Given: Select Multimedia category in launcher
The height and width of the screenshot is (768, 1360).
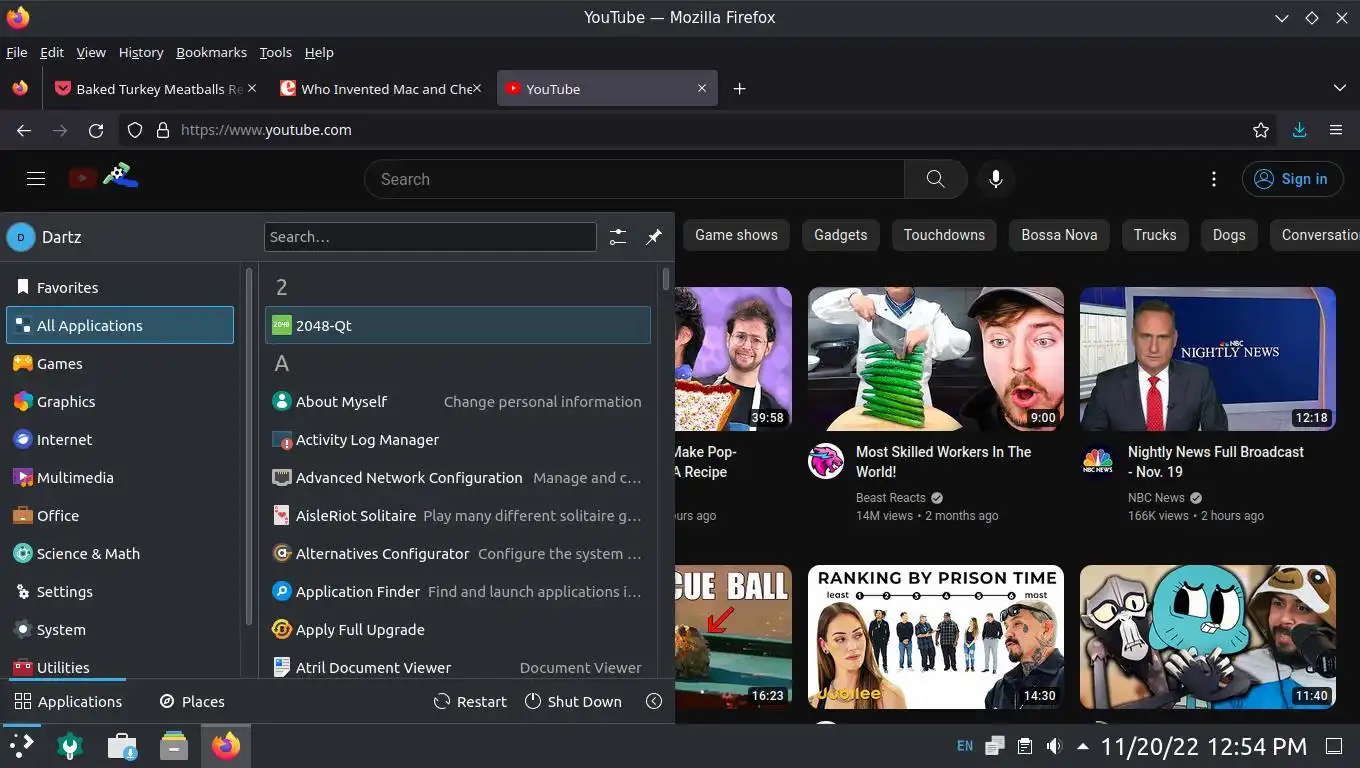Looking at the screenshot, I should pyautogui.click(x=120, y=477).
